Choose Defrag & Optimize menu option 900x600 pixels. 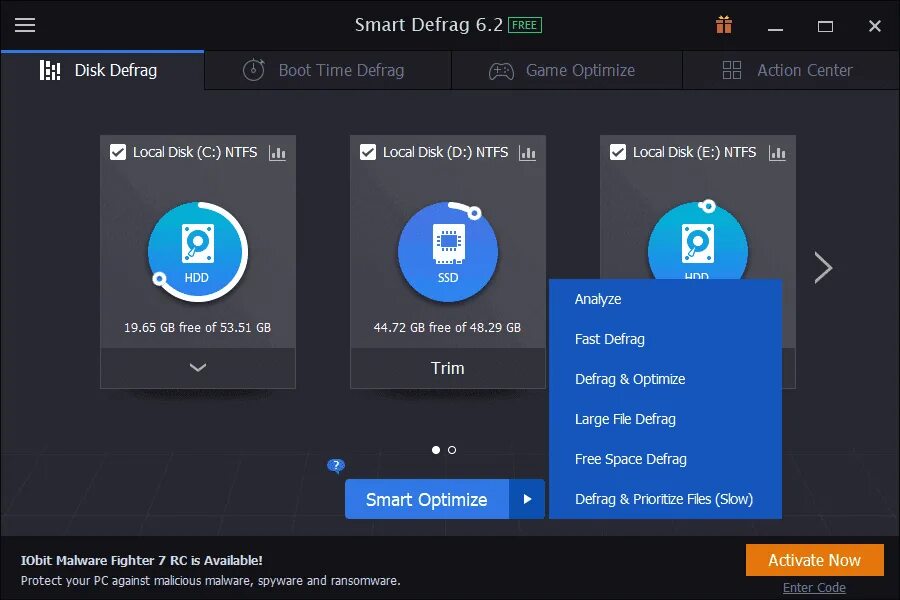[x=665, y=379]
